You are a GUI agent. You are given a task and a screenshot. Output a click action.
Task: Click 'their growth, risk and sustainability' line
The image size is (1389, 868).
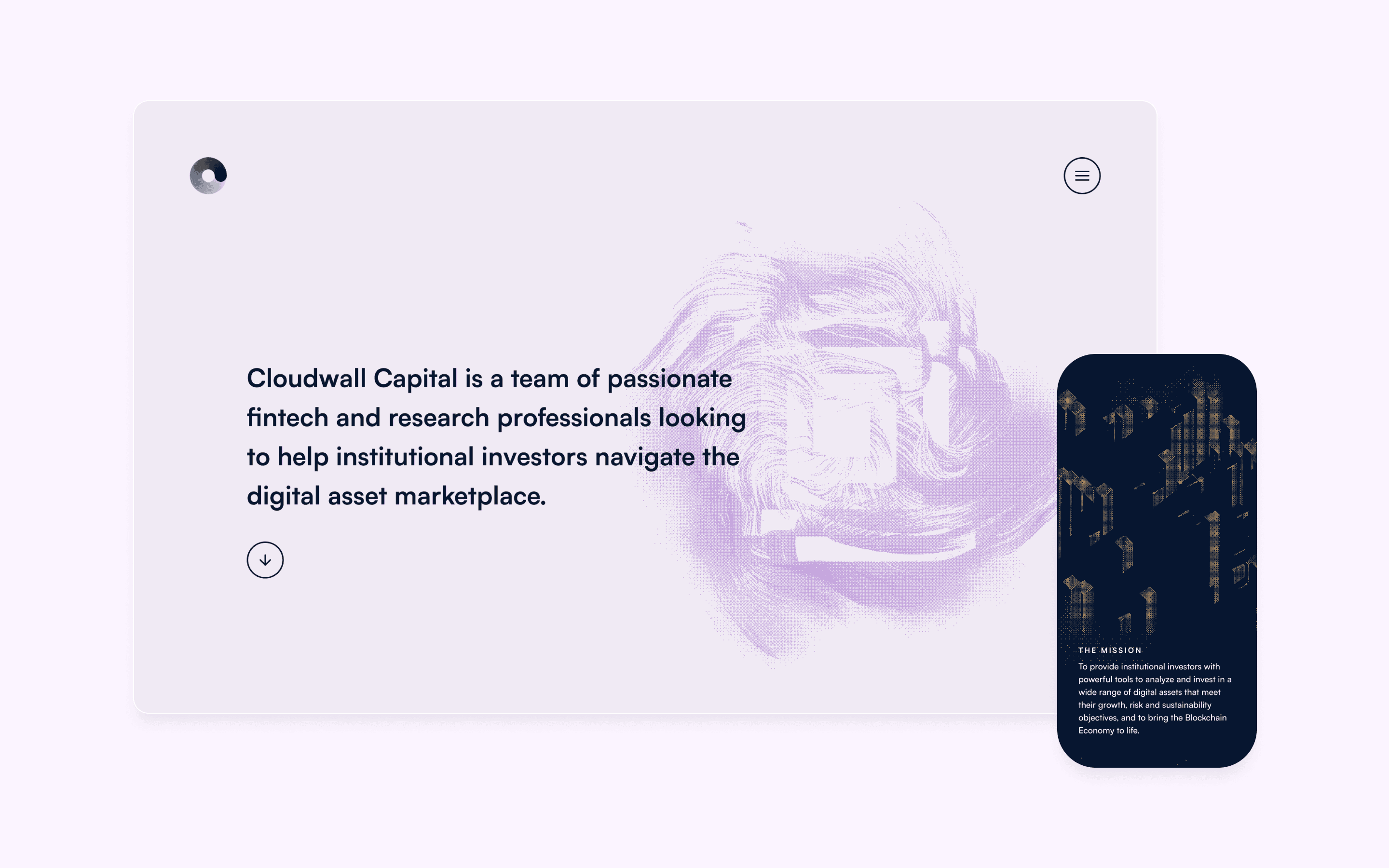[x=1144, y=705]
